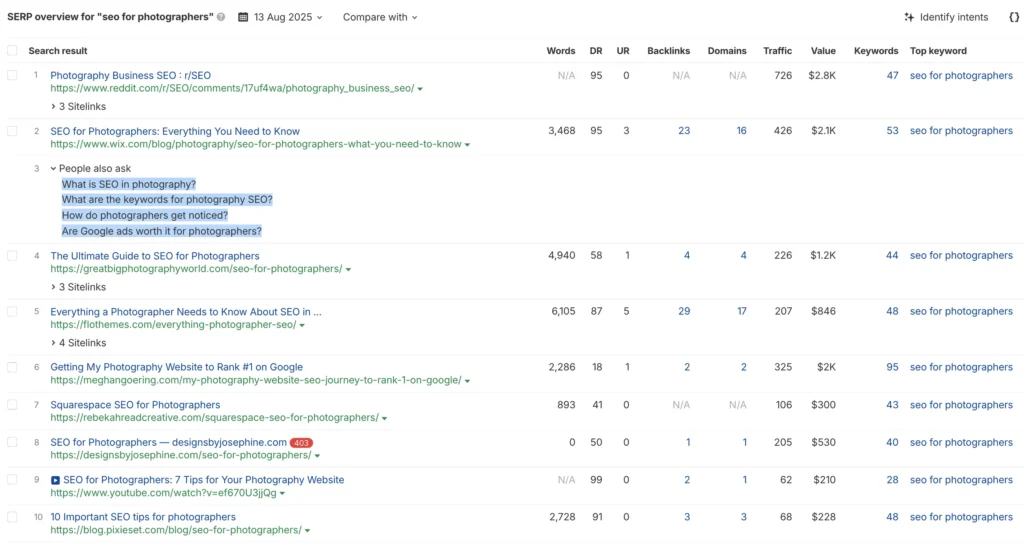
Task: Click the Identify intents sparkle icon
Action: click(x=909, y=17)
